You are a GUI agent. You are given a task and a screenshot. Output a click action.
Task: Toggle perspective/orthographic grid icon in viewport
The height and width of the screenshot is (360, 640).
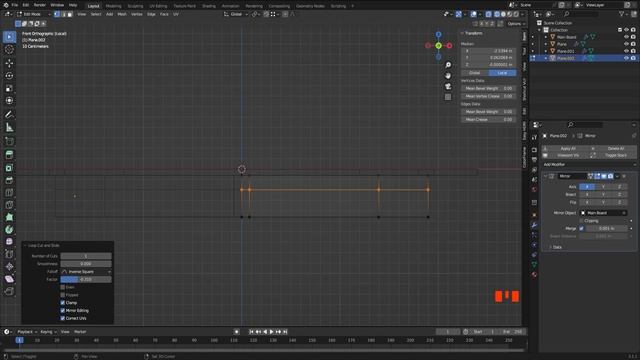click(x=448, y=97)
